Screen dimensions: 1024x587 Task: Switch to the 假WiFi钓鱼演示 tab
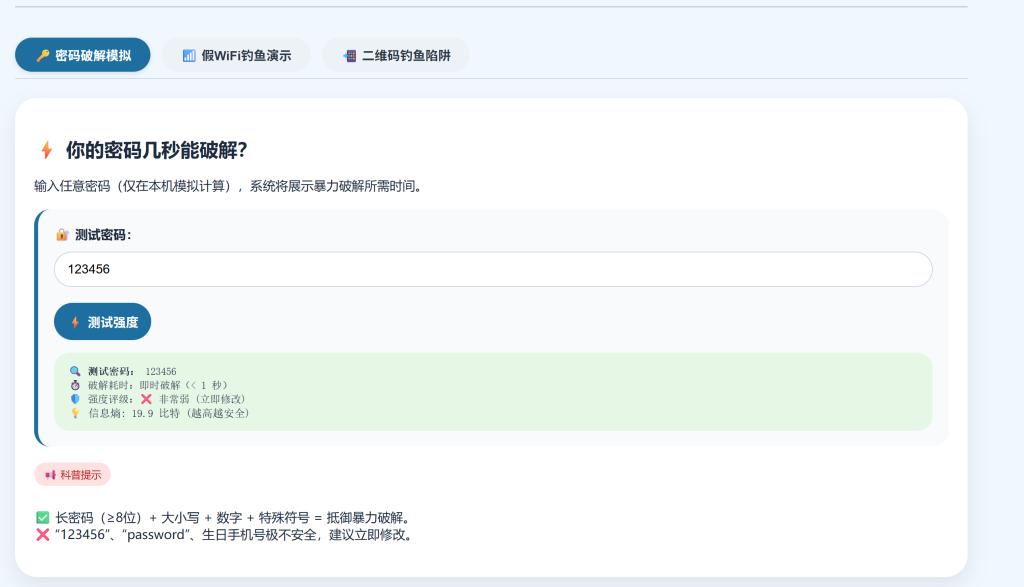(x=236, y=56)
